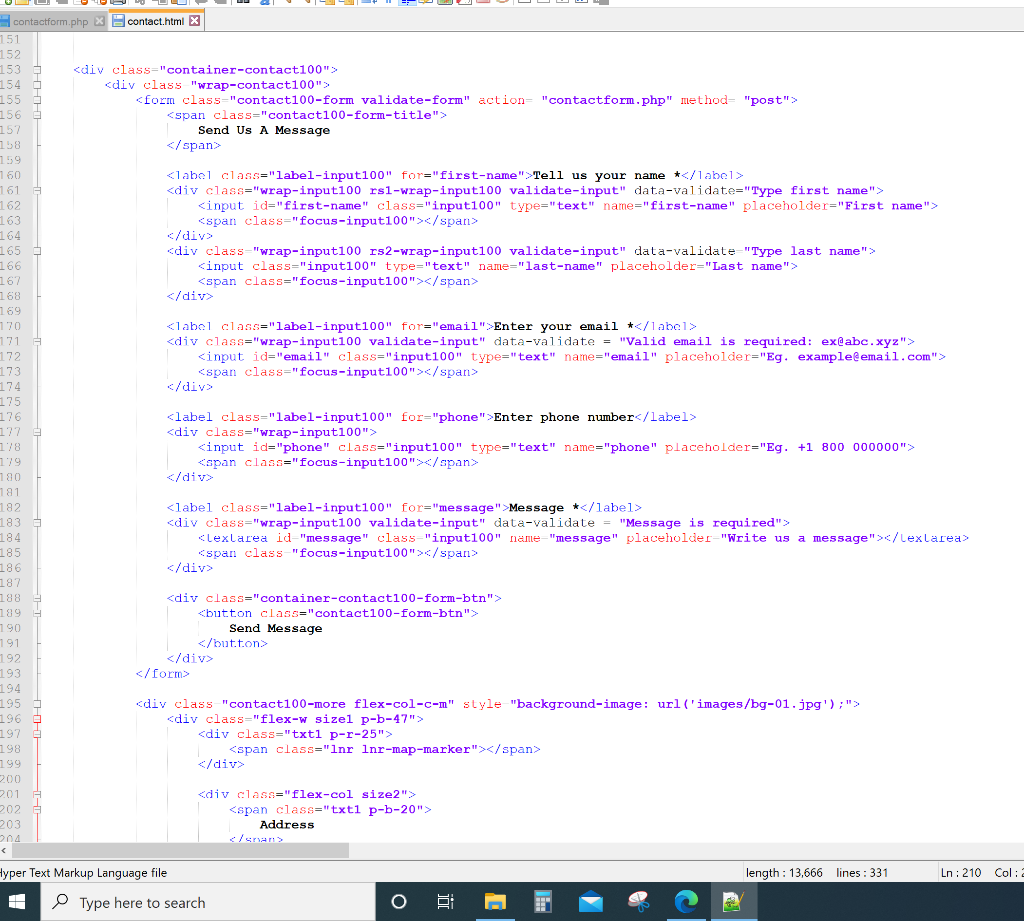The width and height of the screenshot is (1024, 921).
Task: Collapse the txt1 p-b-20 span at line 202
Action: [37, 810]
